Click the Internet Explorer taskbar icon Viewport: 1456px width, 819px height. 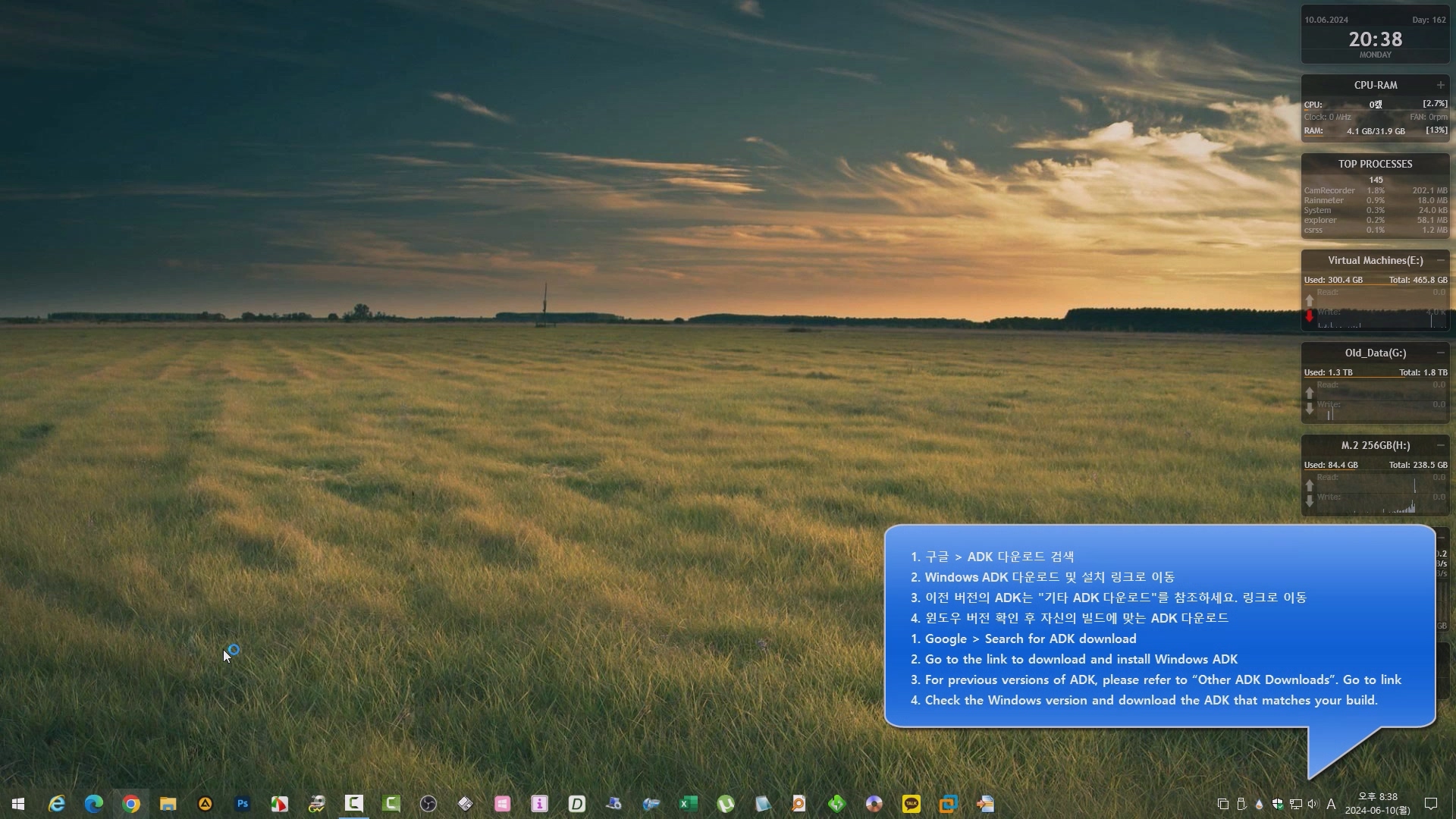[57, 804]
